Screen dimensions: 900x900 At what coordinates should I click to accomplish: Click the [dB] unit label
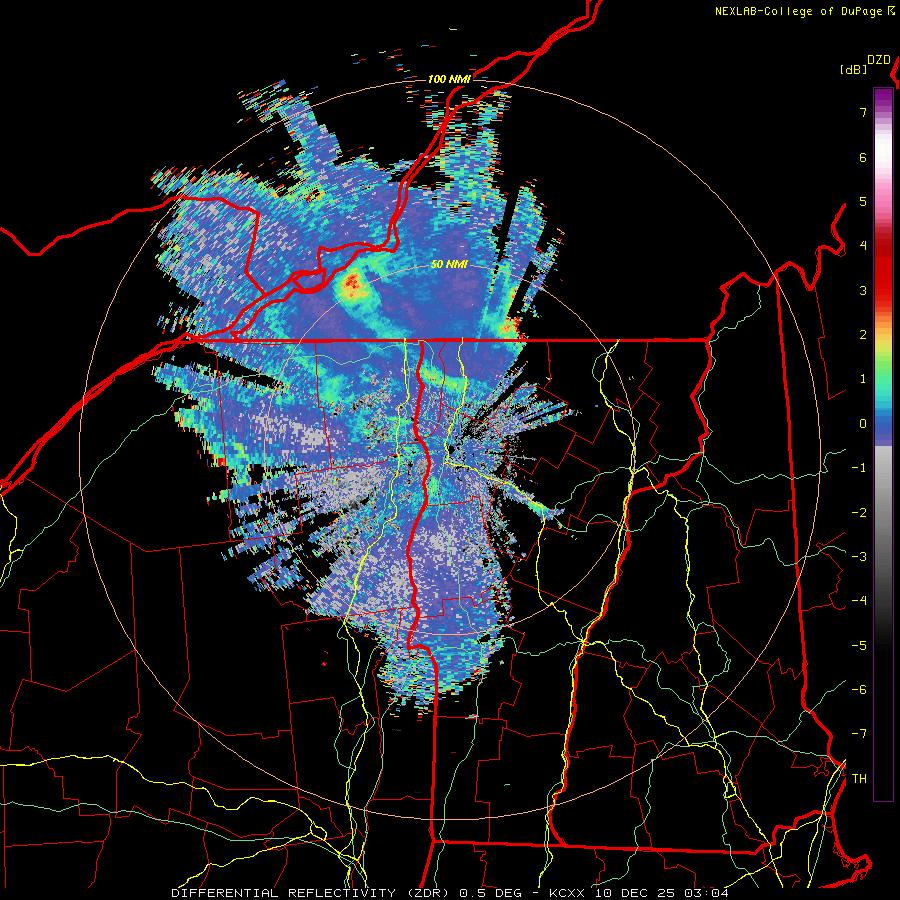(854, 69)
